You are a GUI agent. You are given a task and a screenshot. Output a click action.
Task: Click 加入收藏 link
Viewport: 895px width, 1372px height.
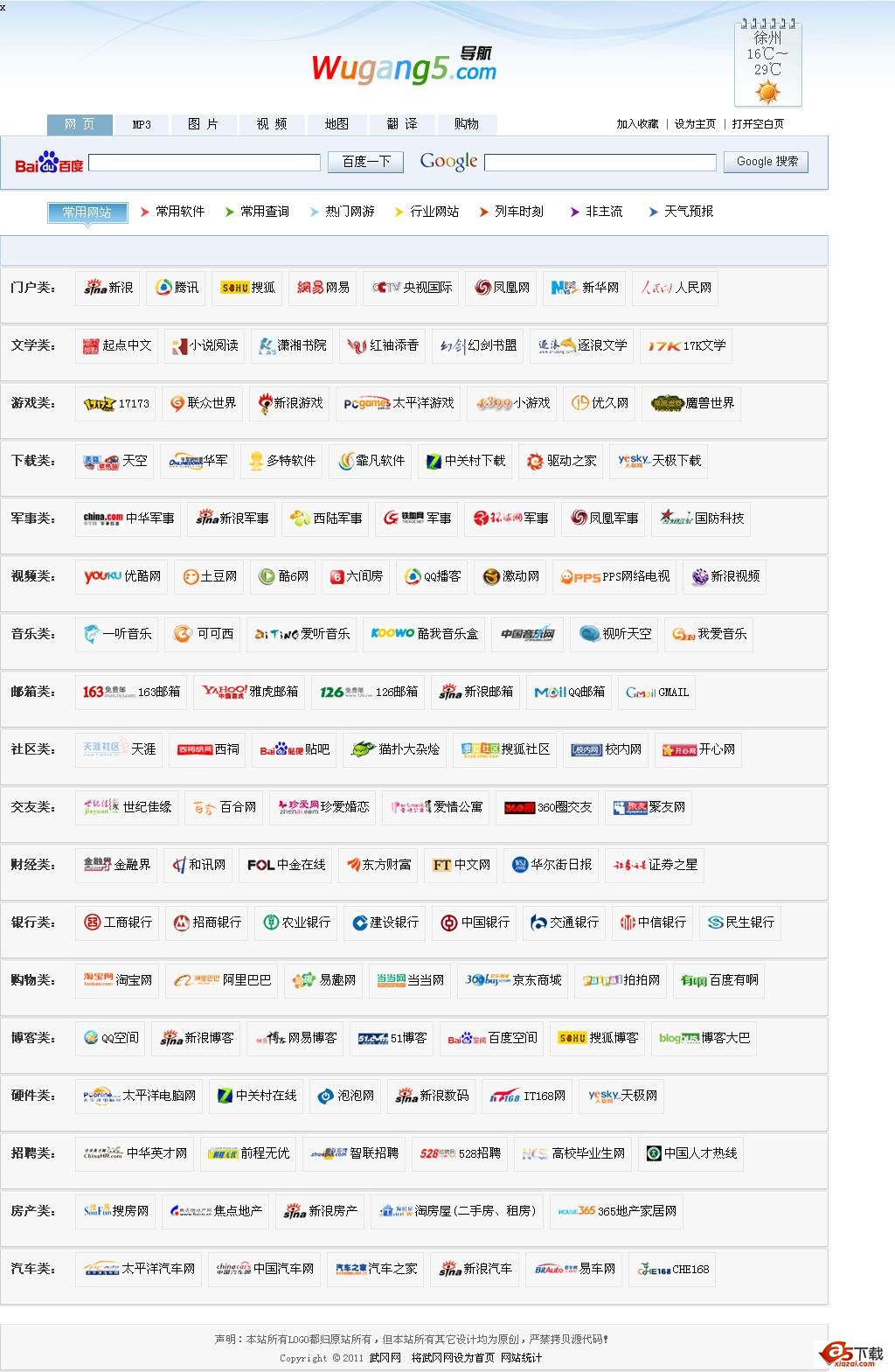click(637, 124)
